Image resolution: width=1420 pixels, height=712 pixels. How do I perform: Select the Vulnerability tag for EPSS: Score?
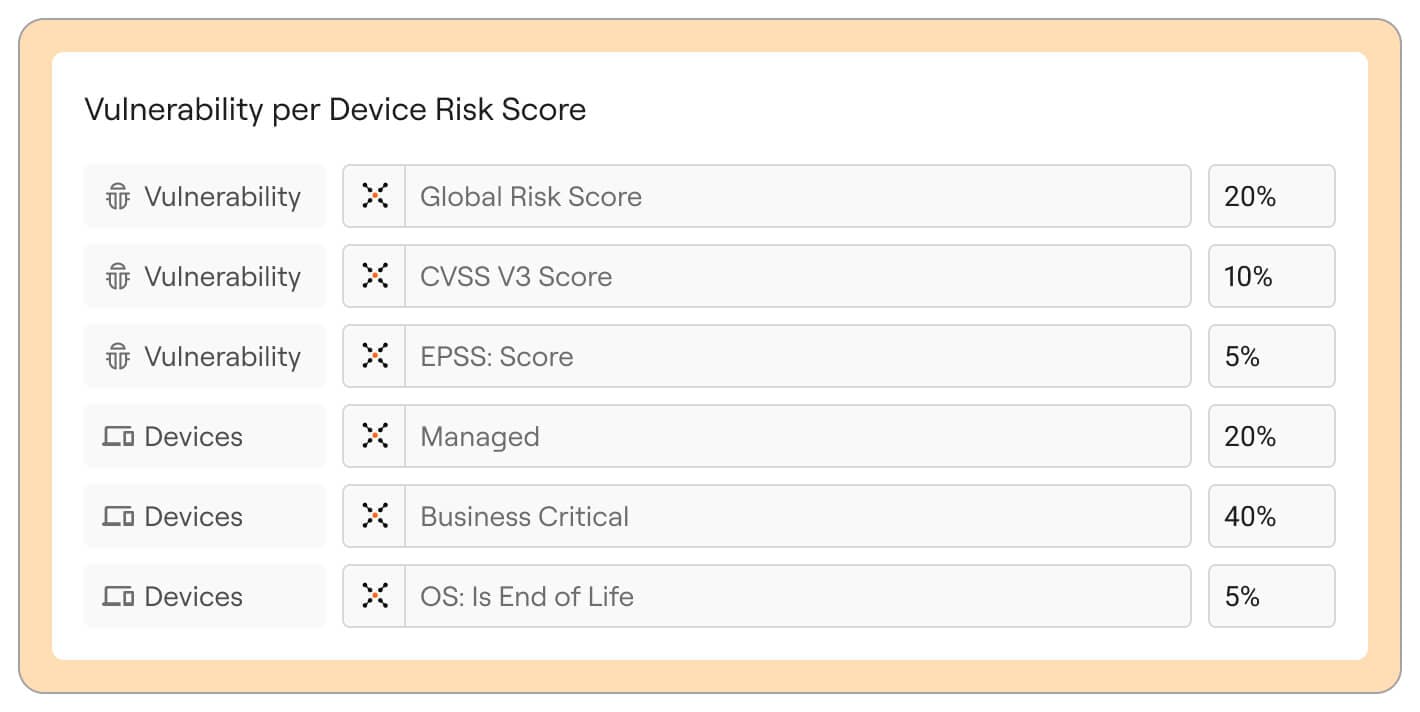(x=204, y=356)
